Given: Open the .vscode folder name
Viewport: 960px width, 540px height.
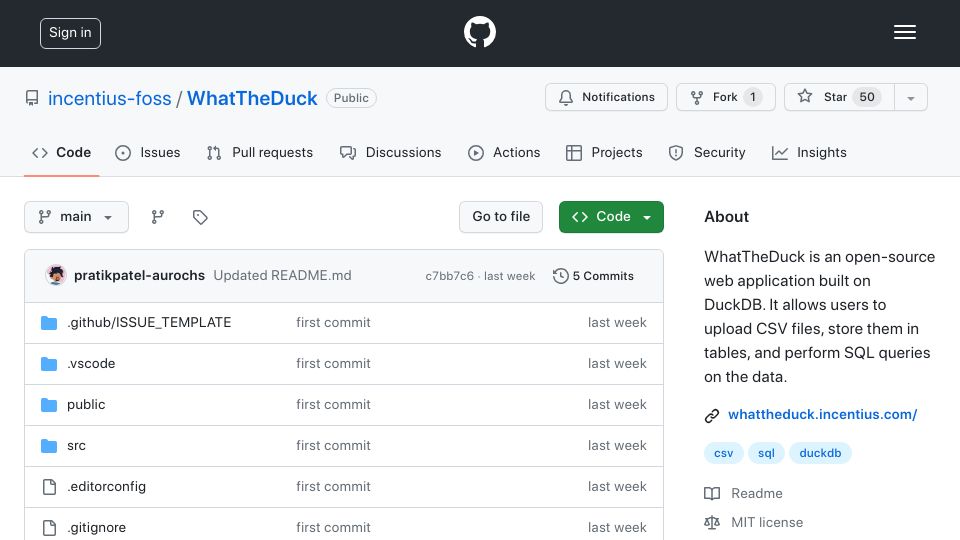Looking at the screenshot, I should click(91, 364).
